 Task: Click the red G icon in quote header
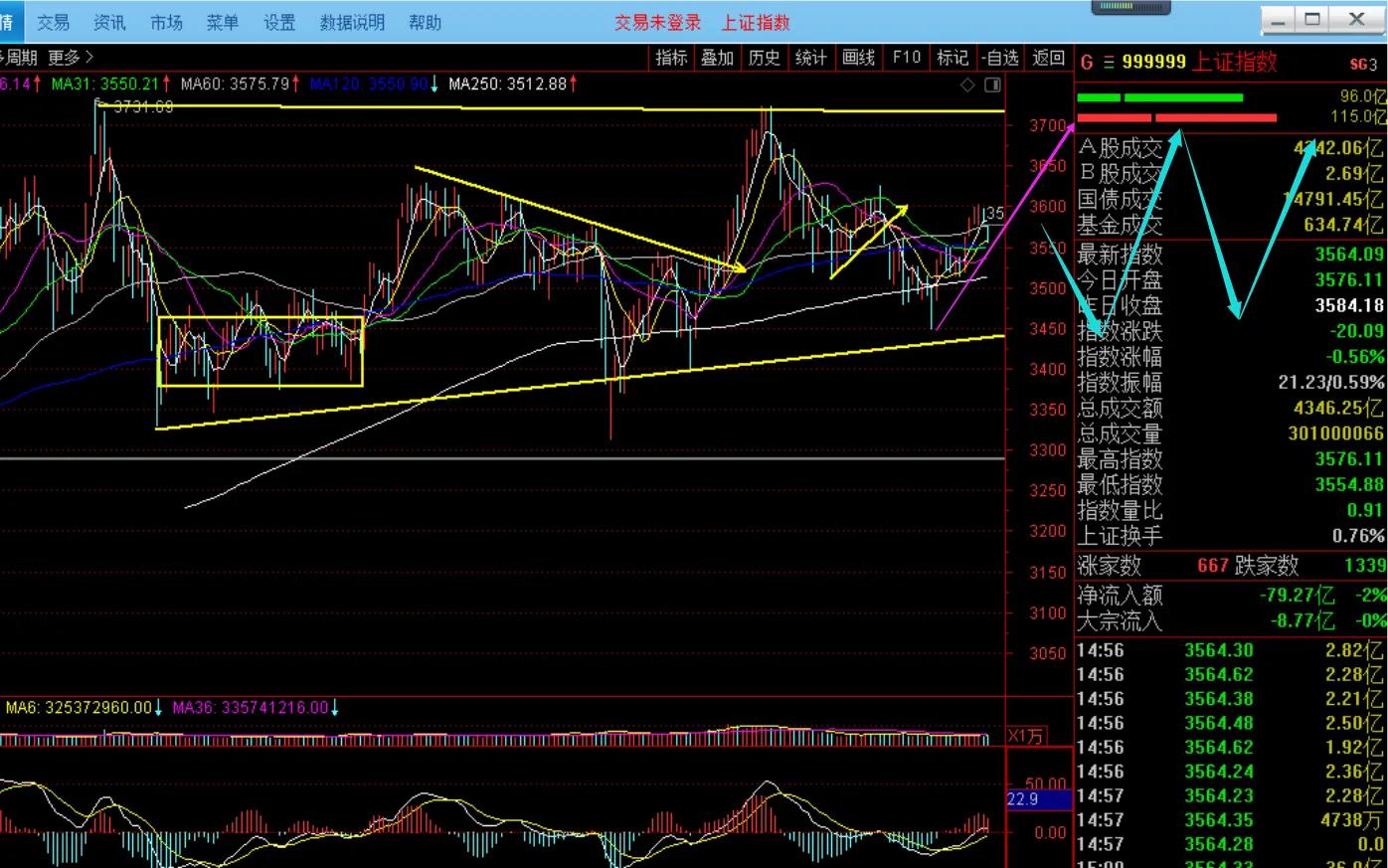pyautogui.click(x=1087, y=62)
